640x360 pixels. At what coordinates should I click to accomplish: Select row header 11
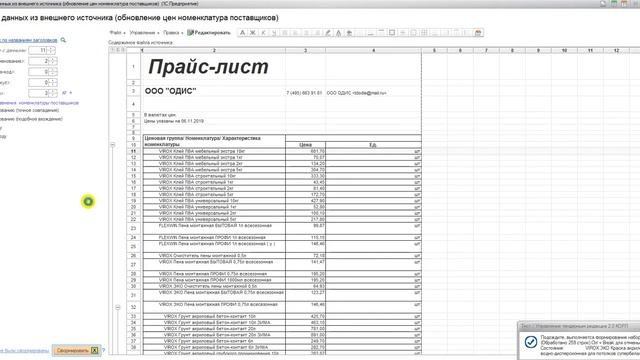(133, 151)
